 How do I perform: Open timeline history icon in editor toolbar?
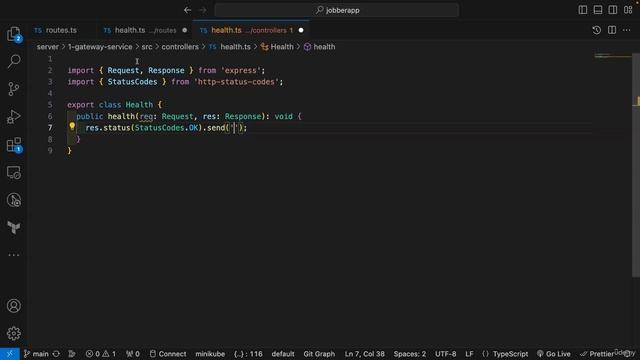click(596, 30)
